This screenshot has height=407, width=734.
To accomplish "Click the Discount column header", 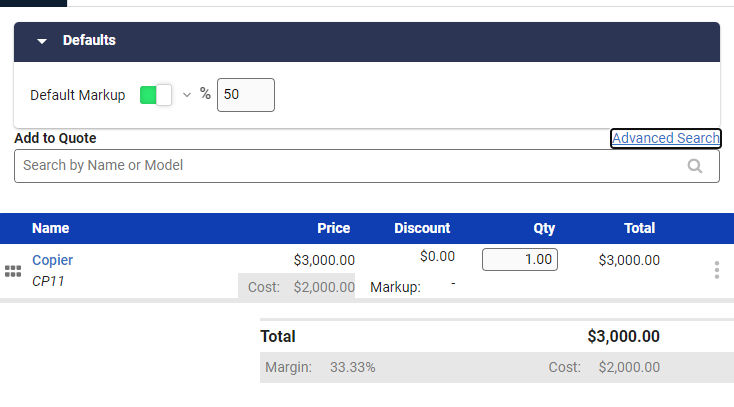I will click(x=422, y=228).
